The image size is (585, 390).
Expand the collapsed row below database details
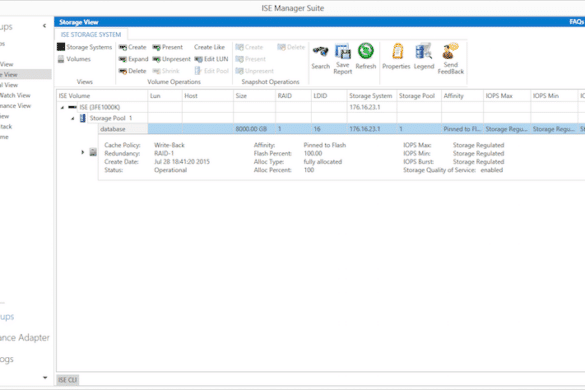pyautogui.click(x=82, y=152)
